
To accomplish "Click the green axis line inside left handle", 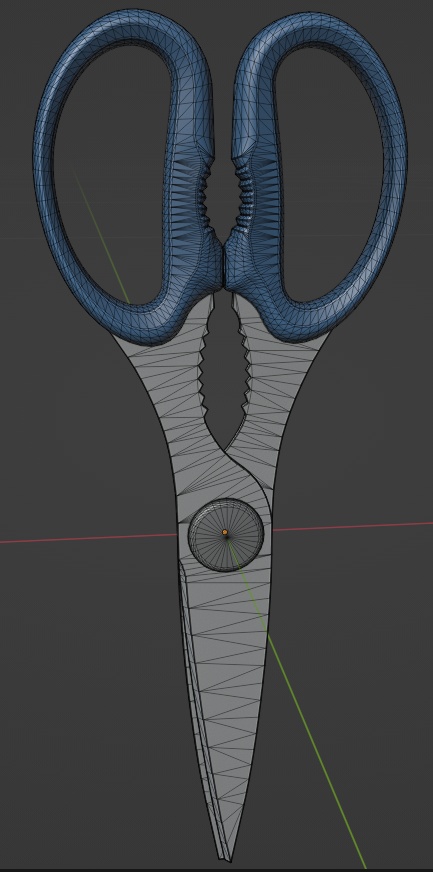I will 101,234.
